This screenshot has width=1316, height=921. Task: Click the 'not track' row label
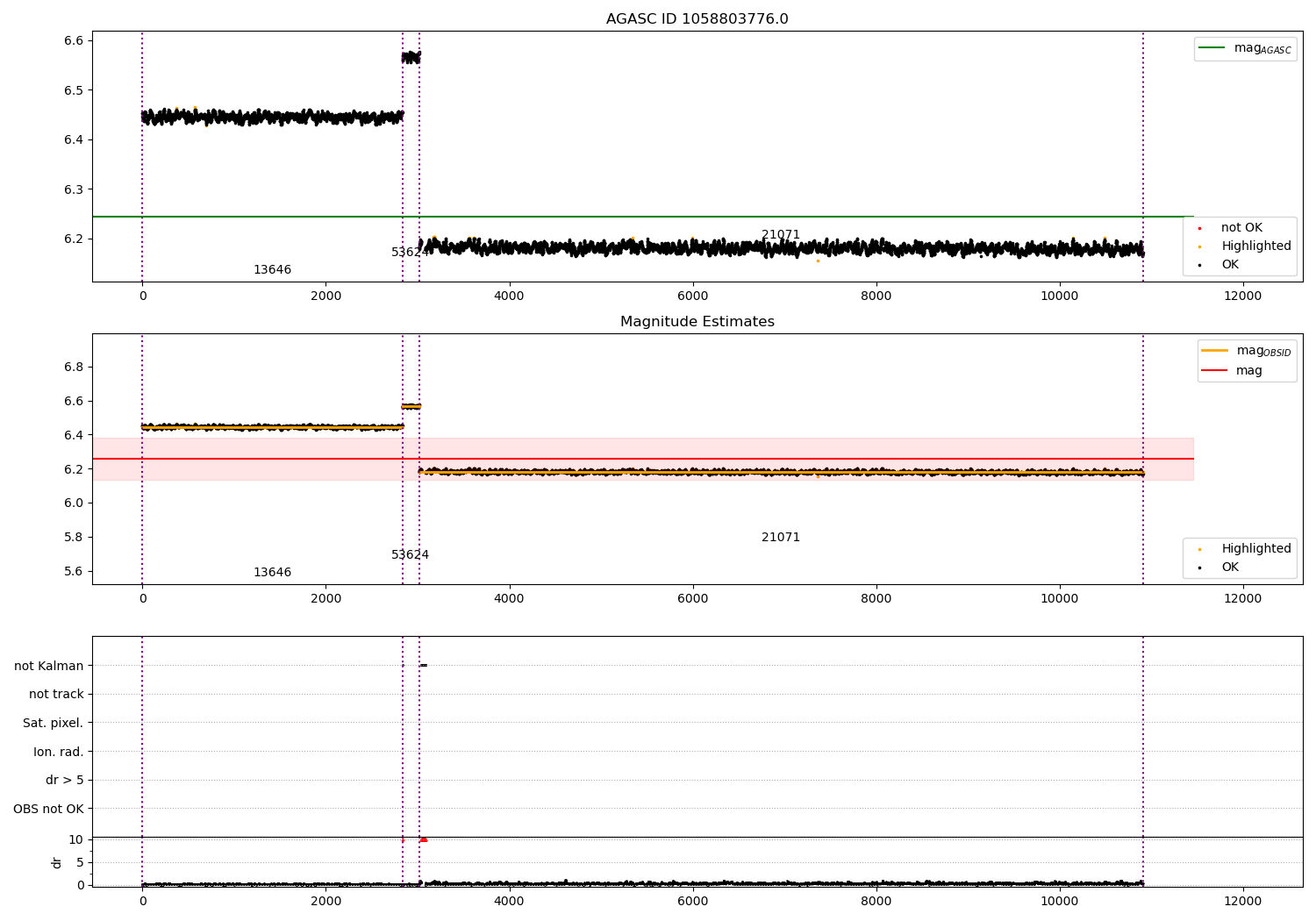[x=56, y=695]
